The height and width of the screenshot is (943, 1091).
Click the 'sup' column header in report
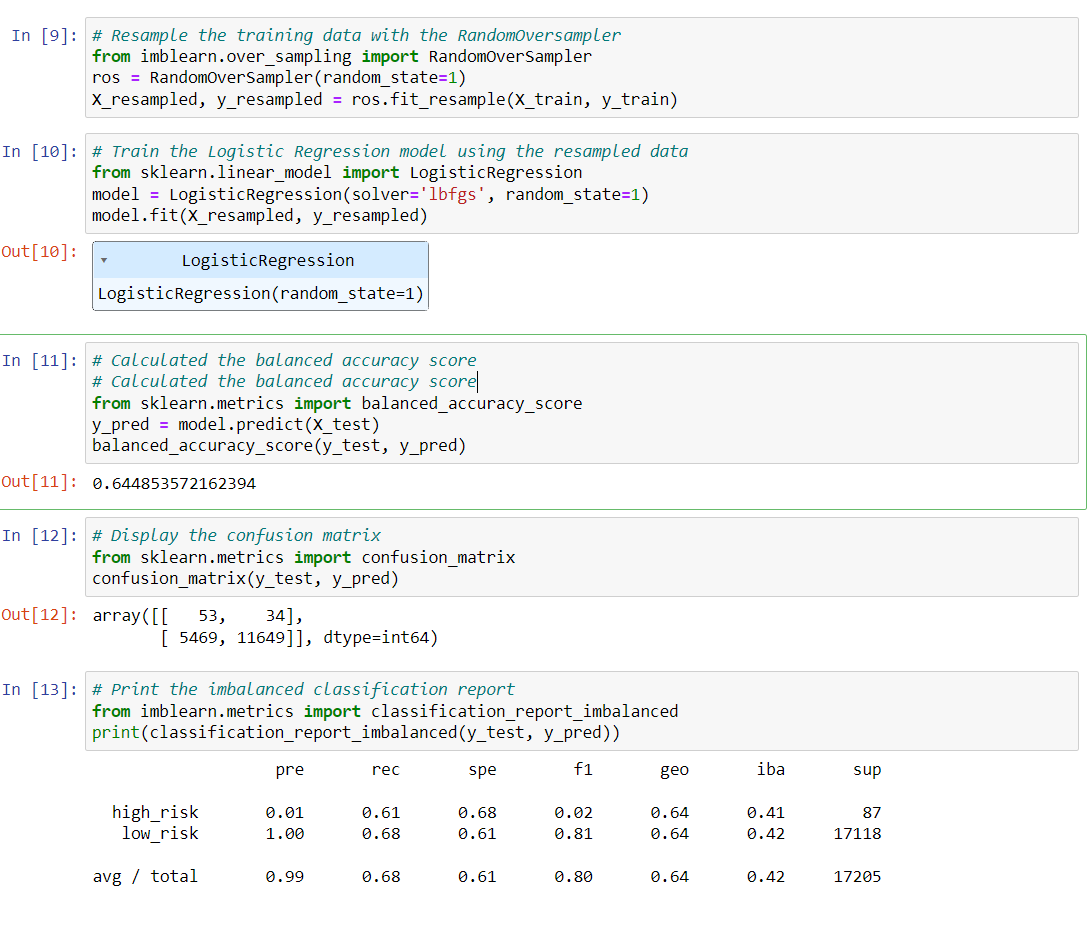[x=867, y=770]
